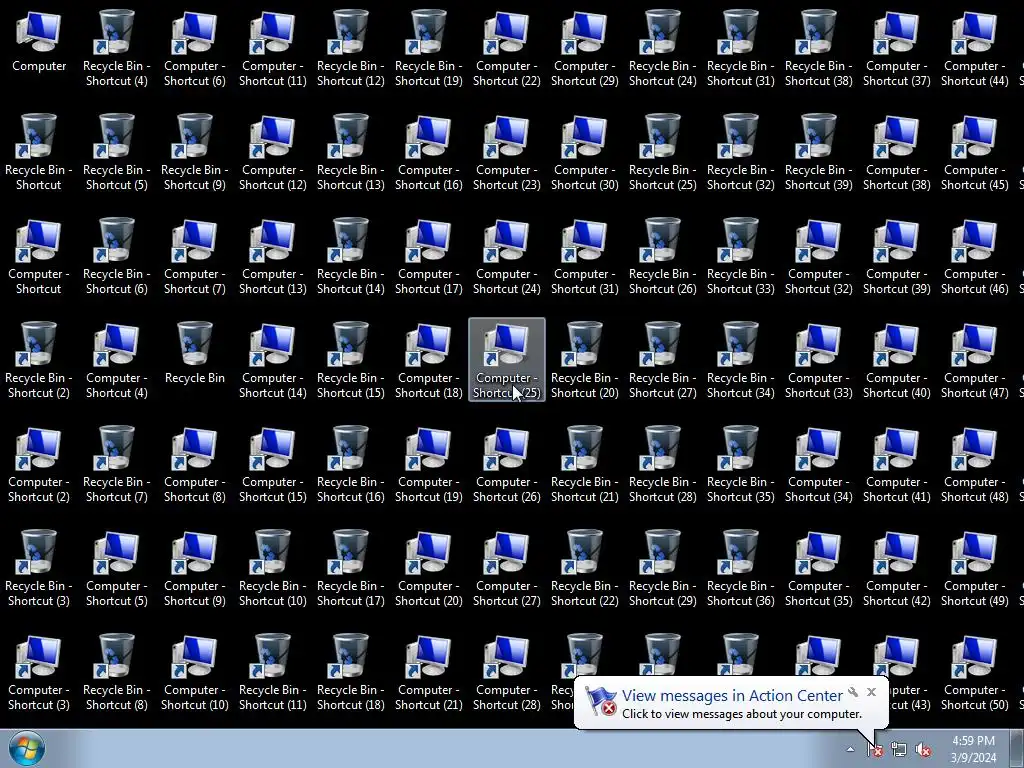Viewport: 1024px width, 768px height.
Task: Click Computer - Shortcut (3) icon
Action: pyautogui.click(x=39, y=673)
